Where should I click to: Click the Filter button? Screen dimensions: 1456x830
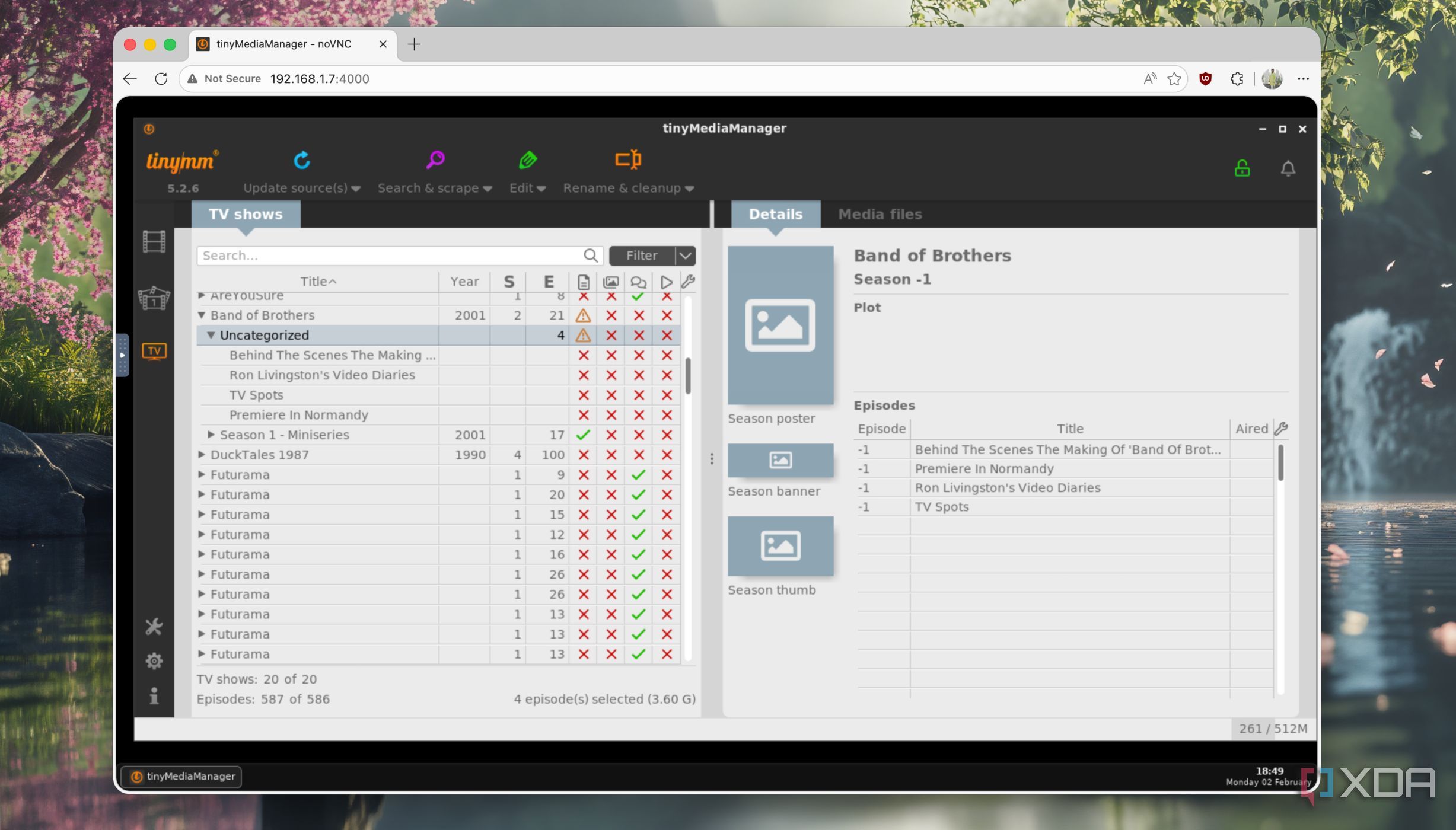[642, 256]
